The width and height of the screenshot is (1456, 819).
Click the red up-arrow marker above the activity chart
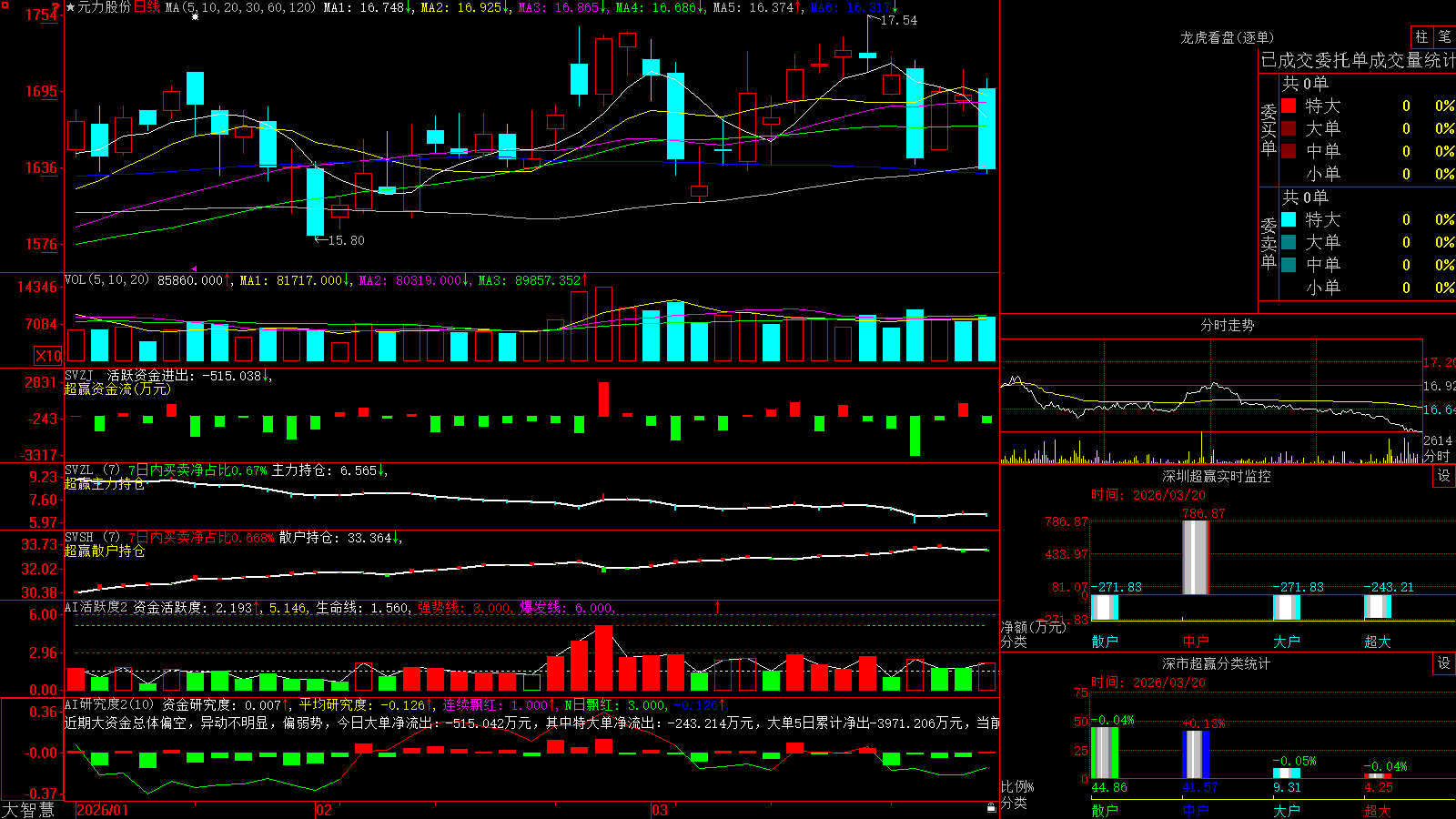718,606
